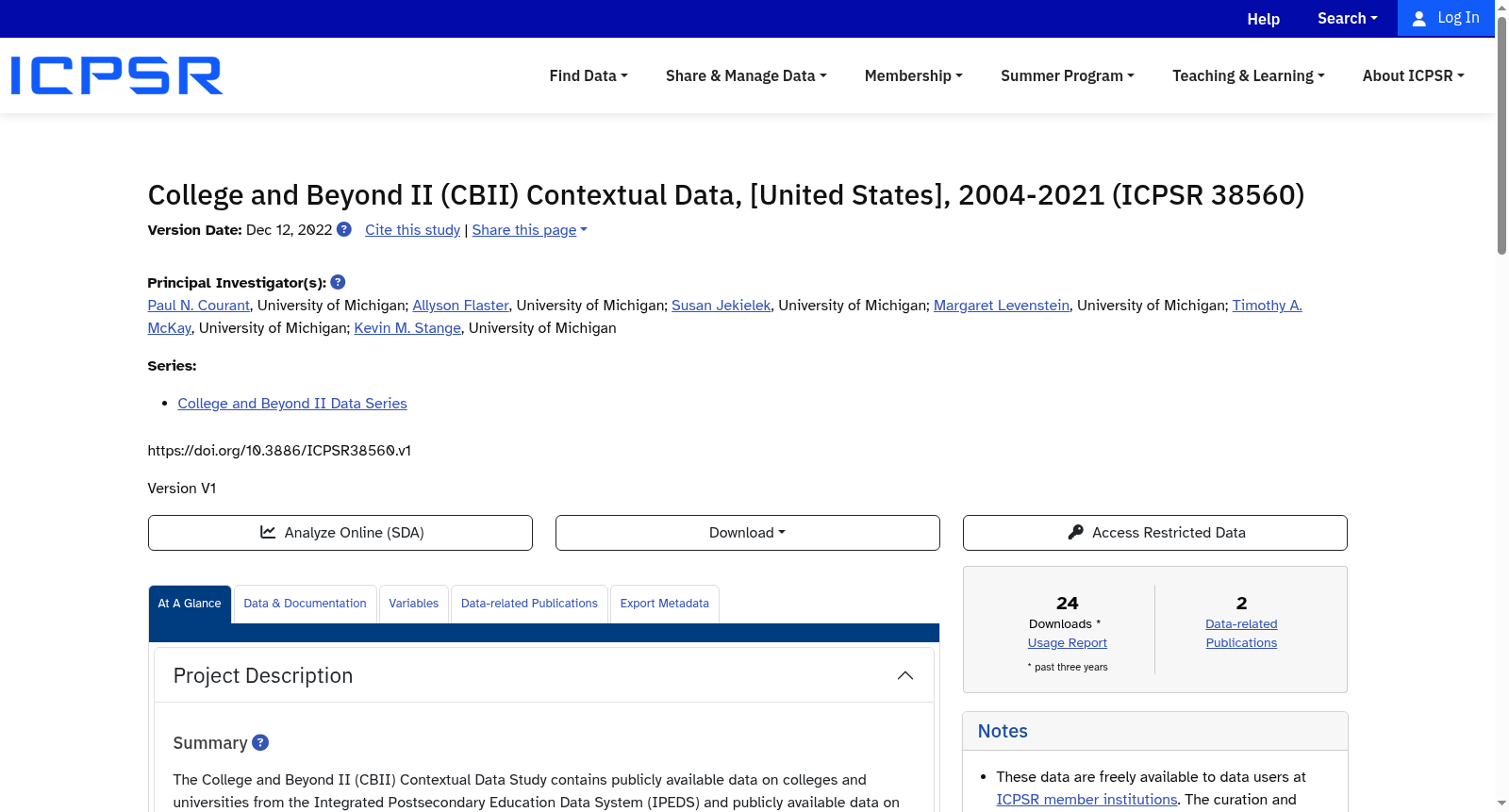Expand the About ICPSR menu
Viewport: 1509px width, 812px height.
(1414, 75)
